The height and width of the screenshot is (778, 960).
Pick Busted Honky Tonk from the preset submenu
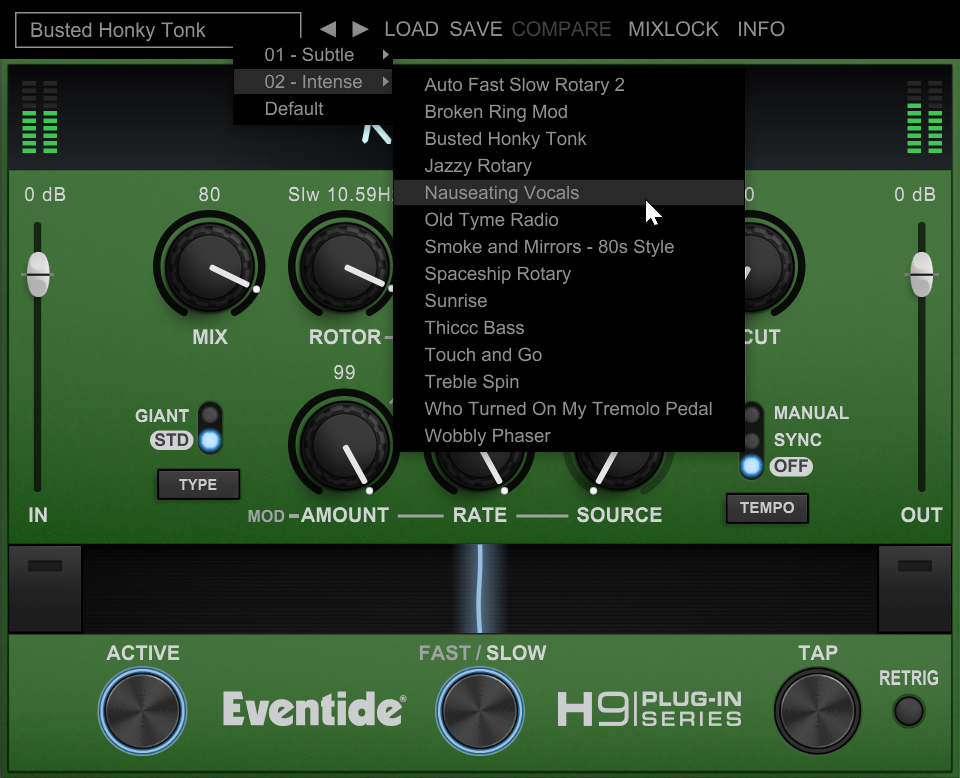tap(569, 138)
